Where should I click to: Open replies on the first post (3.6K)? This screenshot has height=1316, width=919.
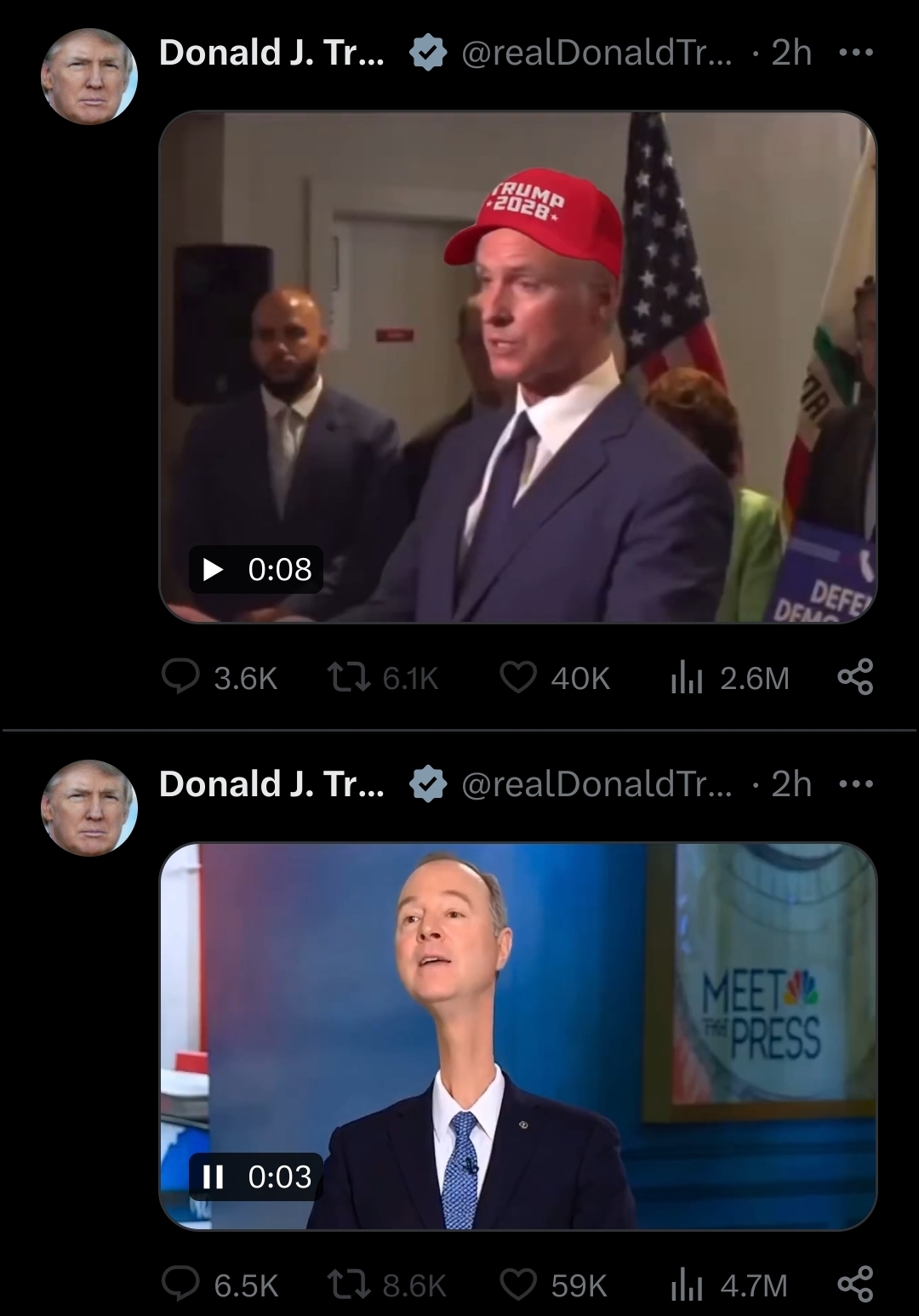click(220, 678)
